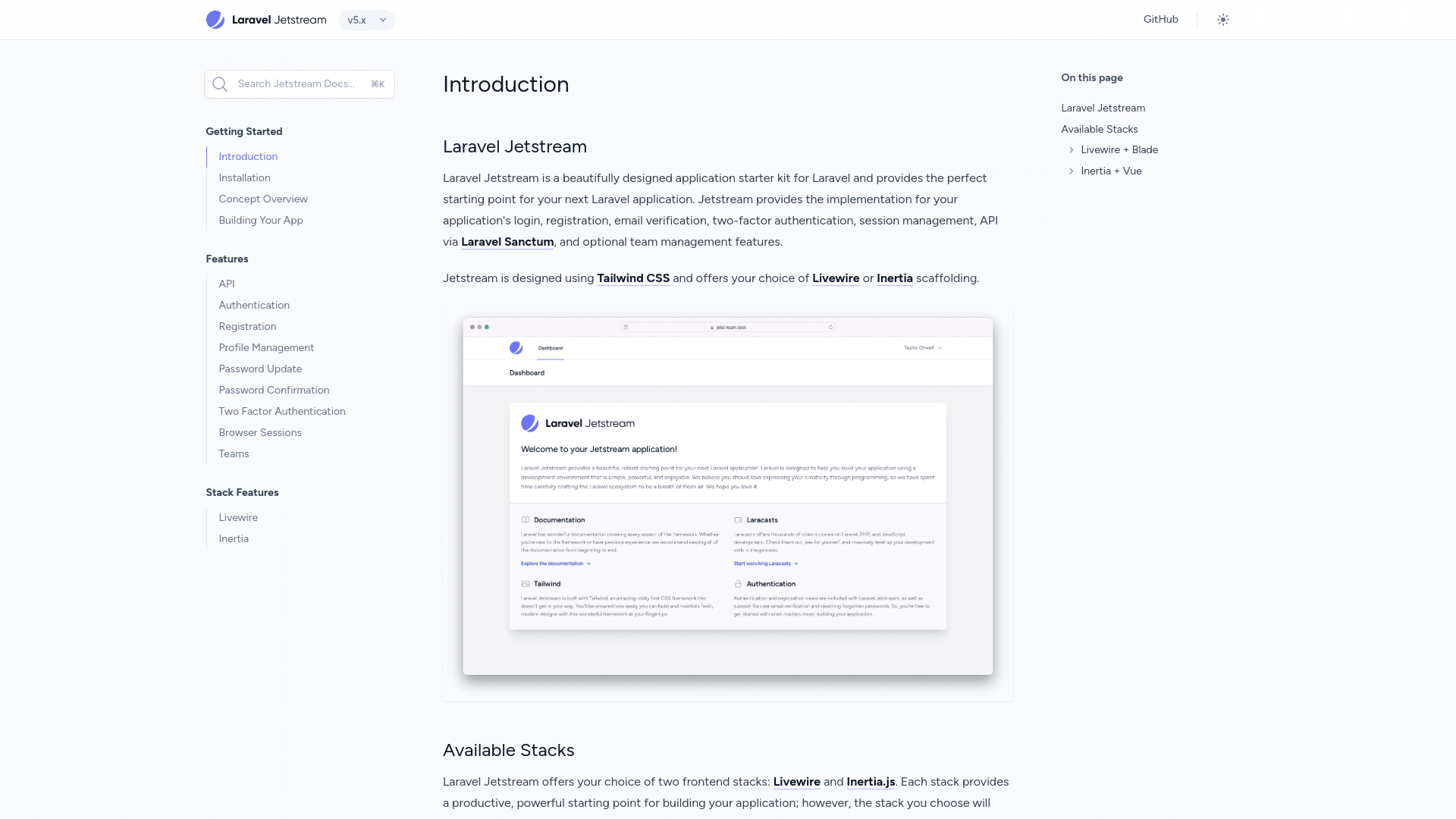Viewport: 1456px width, 819px height.
Task: Click the ⌘K shortcut badge in search
Action: pos(378,84)
